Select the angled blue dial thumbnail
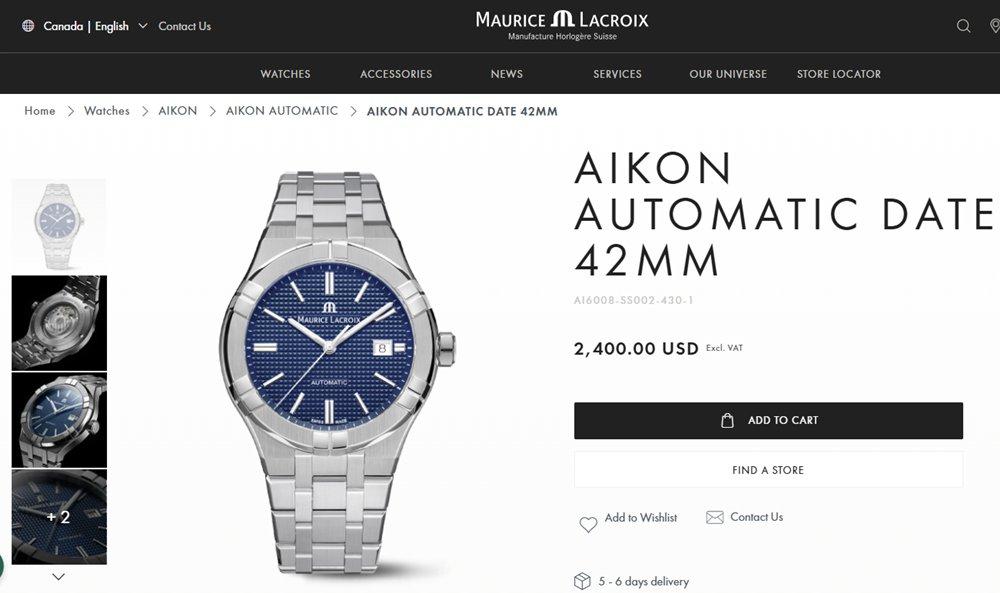 point(59,420)
